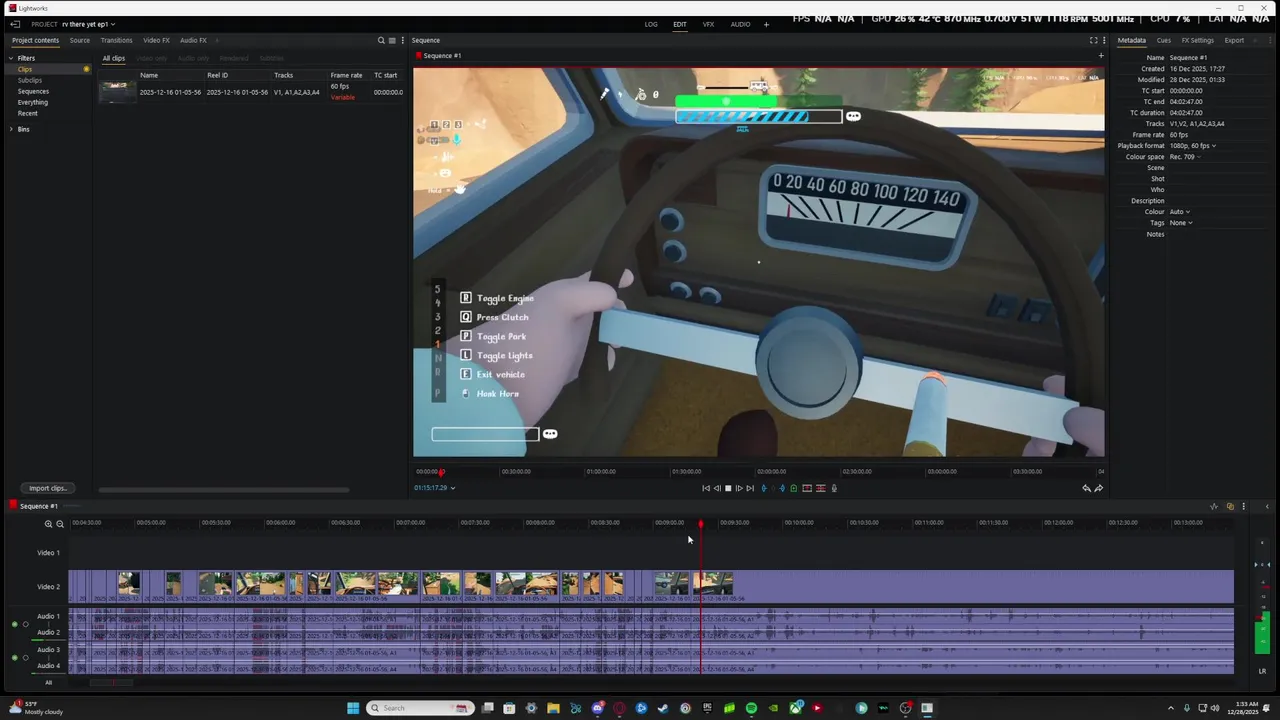Click the Windows Start button
The image size is (1280, 720).
[353, 708]
